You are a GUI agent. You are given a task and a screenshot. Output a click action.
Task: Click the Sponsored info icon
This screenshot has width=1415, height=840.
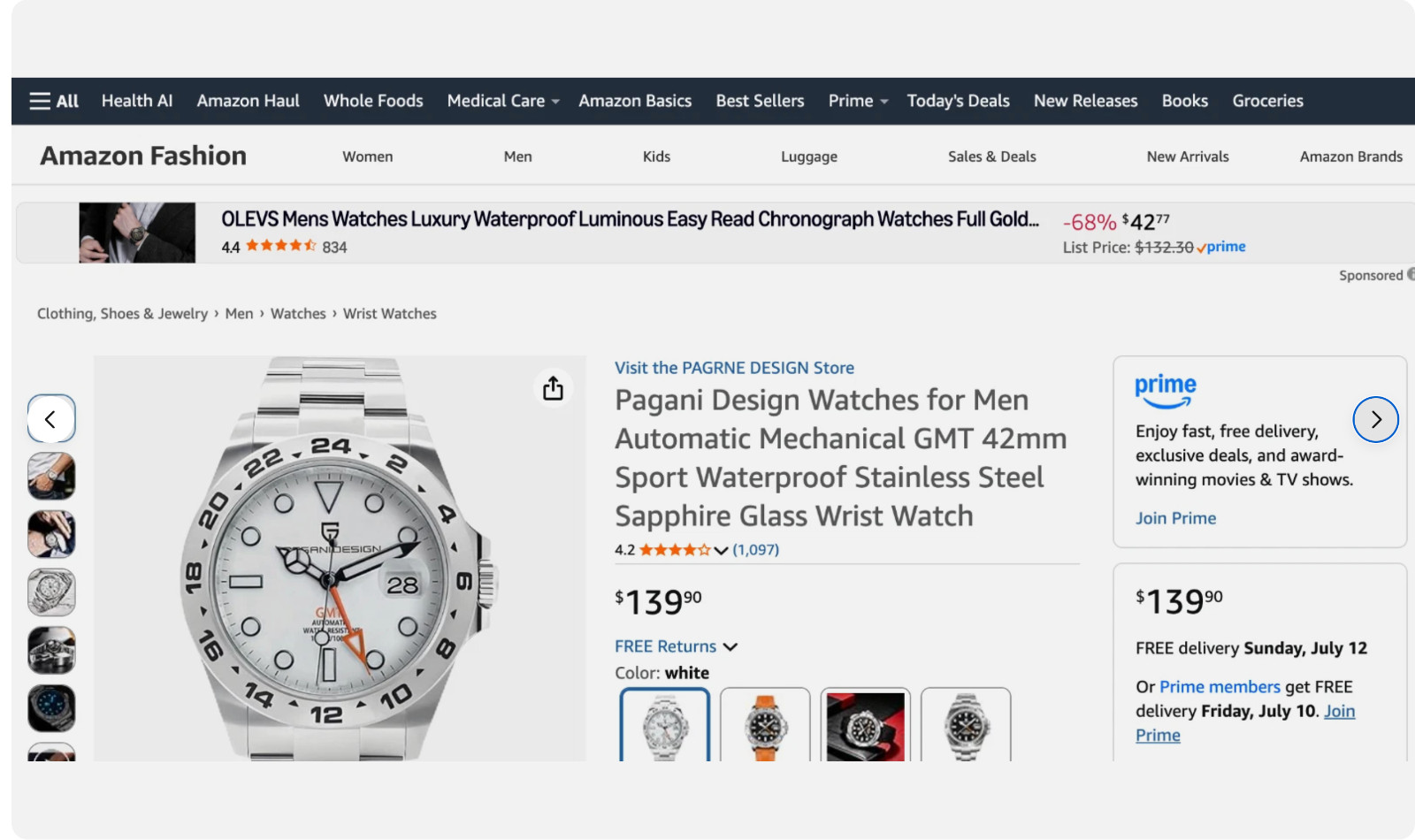coord(1411,275)
